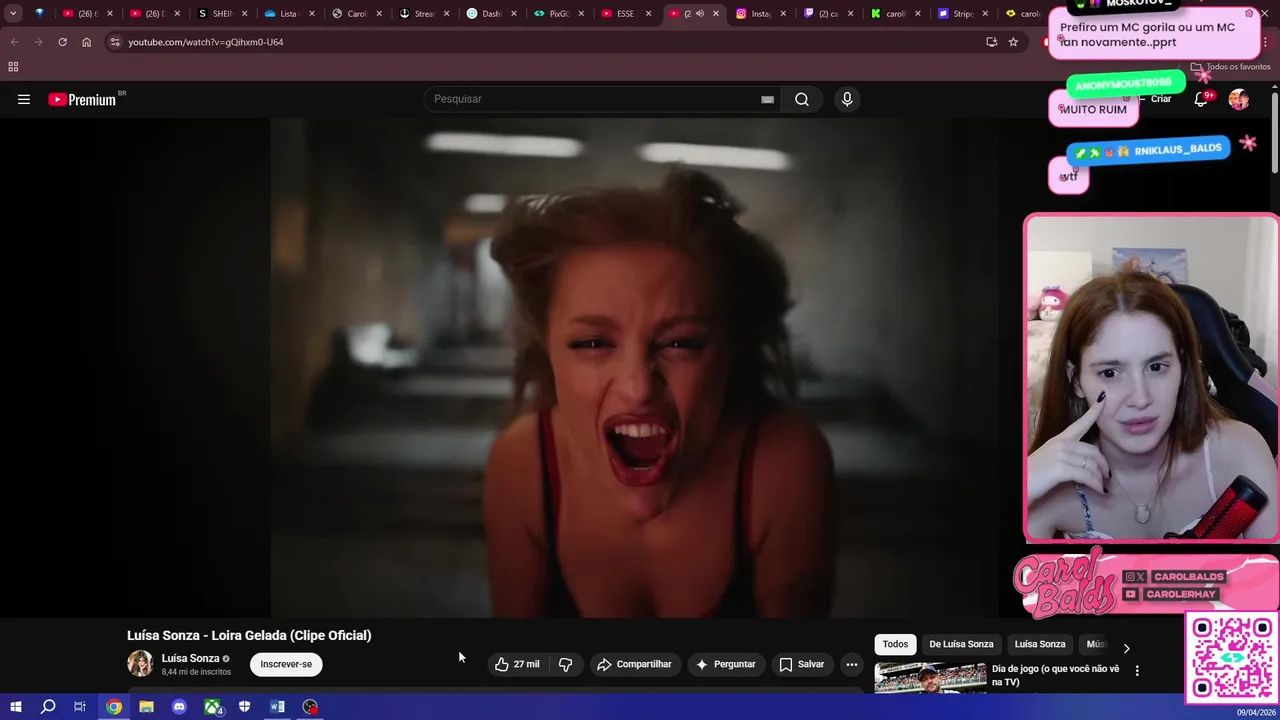1280x720 pixels.
Task: Show more filter chips with right chevron
Action: point(1126,648)
